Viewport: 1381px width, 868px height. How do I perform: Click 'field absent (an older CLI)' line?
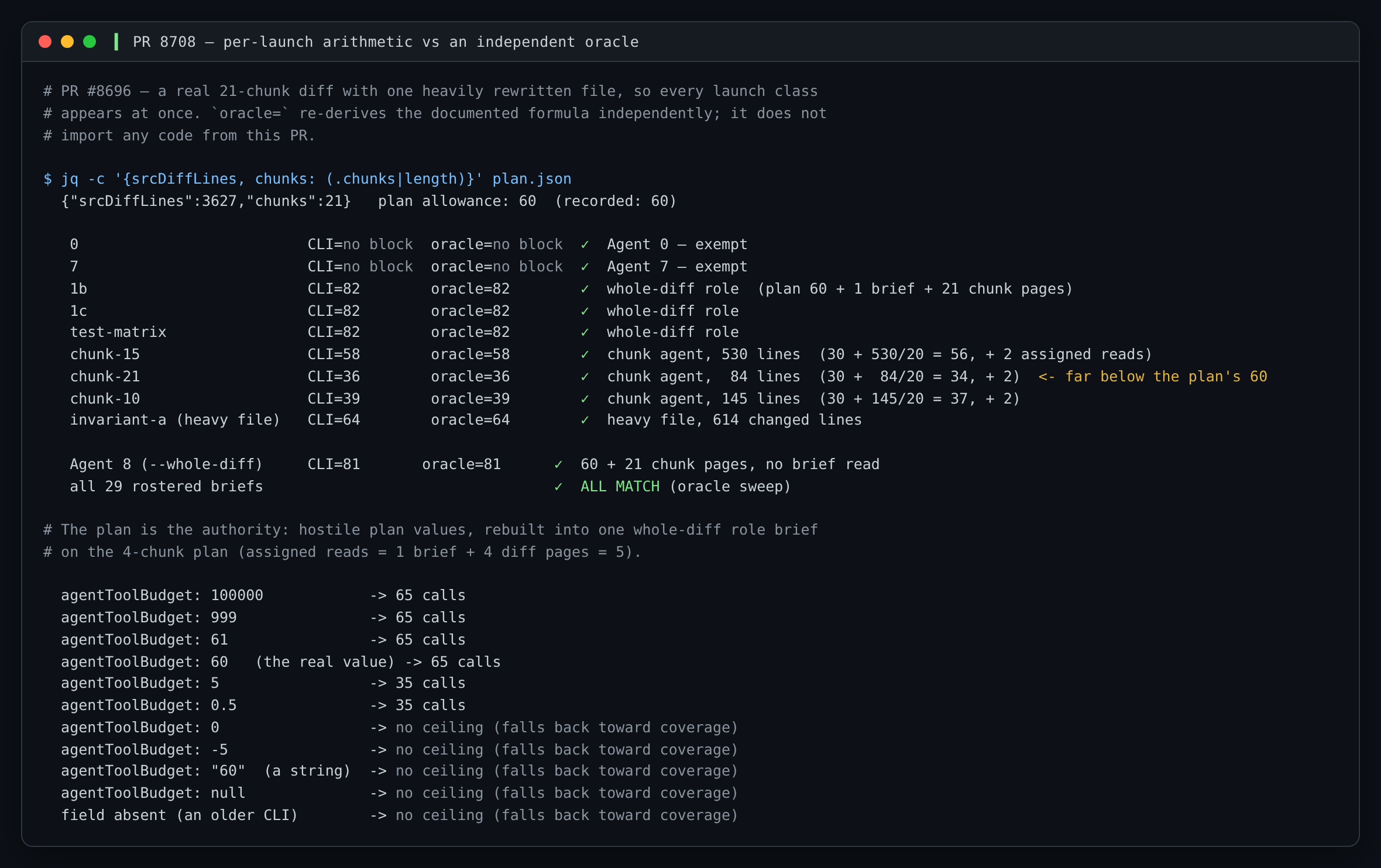[x=400, y=815]
